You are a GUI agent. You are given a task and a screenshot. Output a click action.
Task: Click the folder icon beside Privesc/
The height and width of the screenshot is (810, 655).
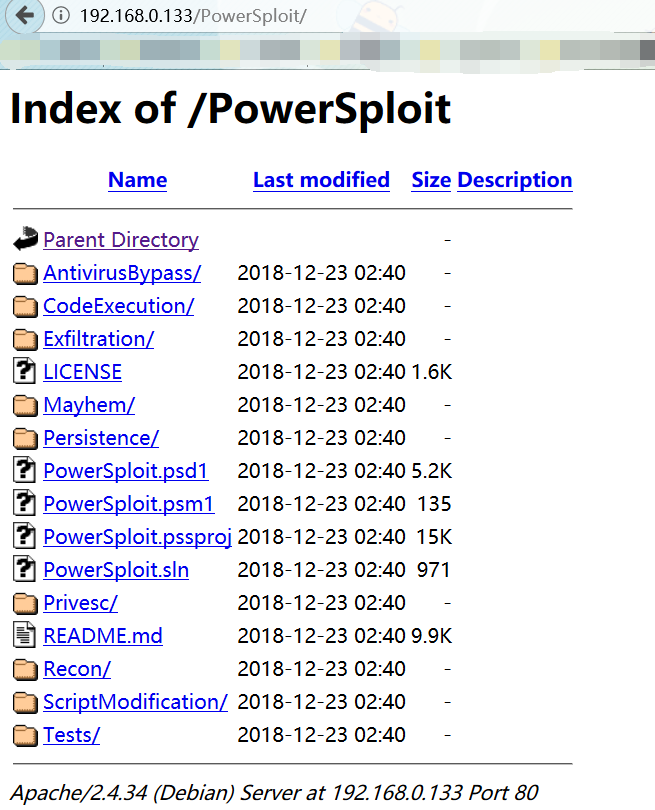click(25, 603)
